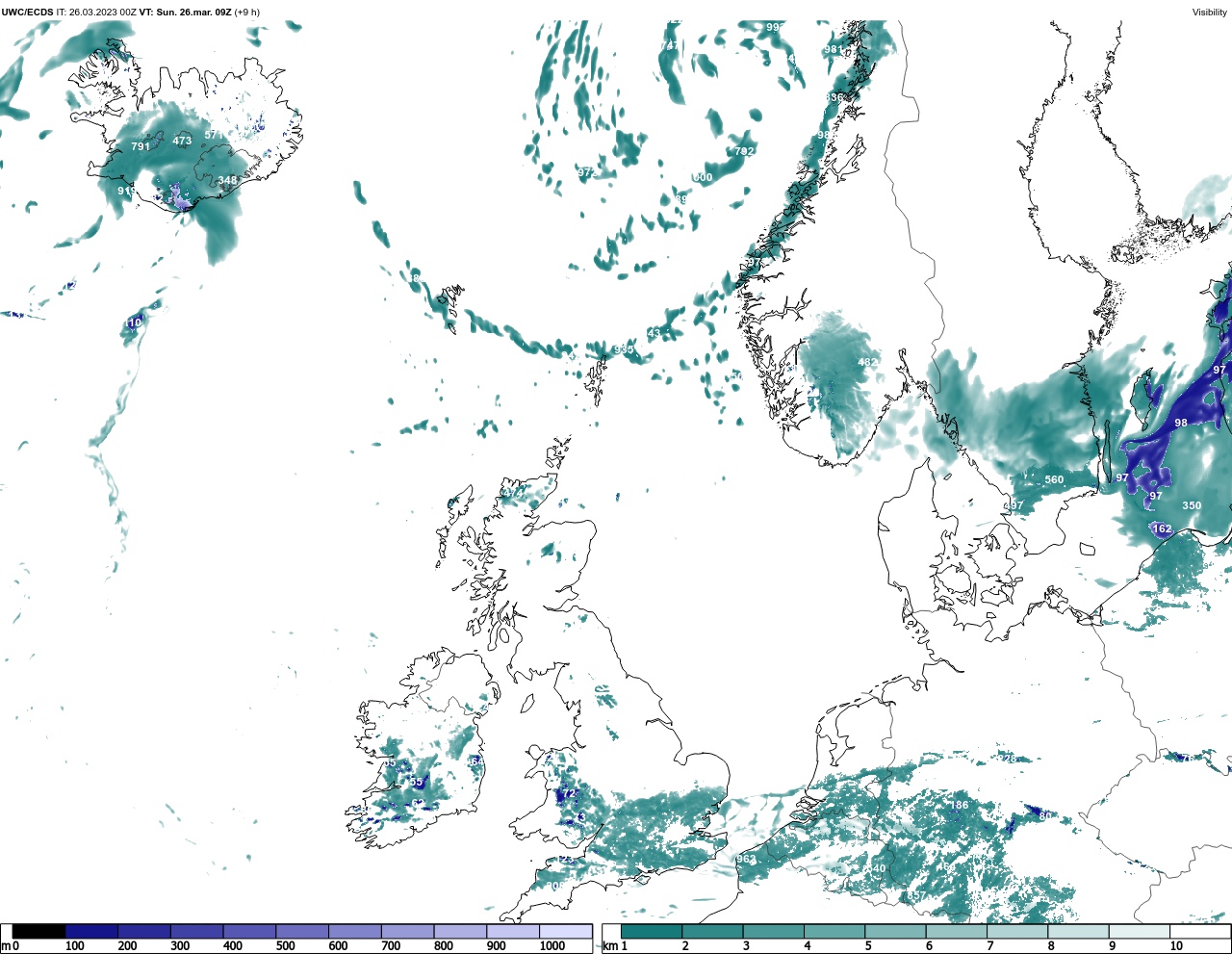Image resolution: width=1232 pixels, height=954 pixels.
Task: Click the '186' value over Germany
Action: click(x=960, y=805)
